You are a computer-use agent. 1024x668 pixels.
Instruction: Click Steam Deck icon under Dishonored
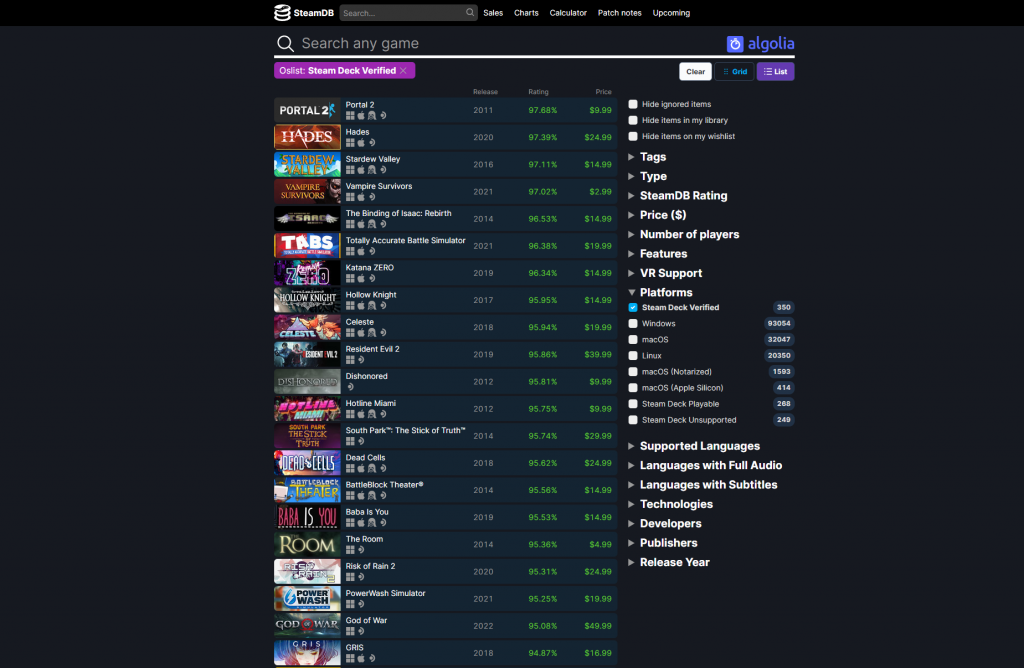coord(350,387)
